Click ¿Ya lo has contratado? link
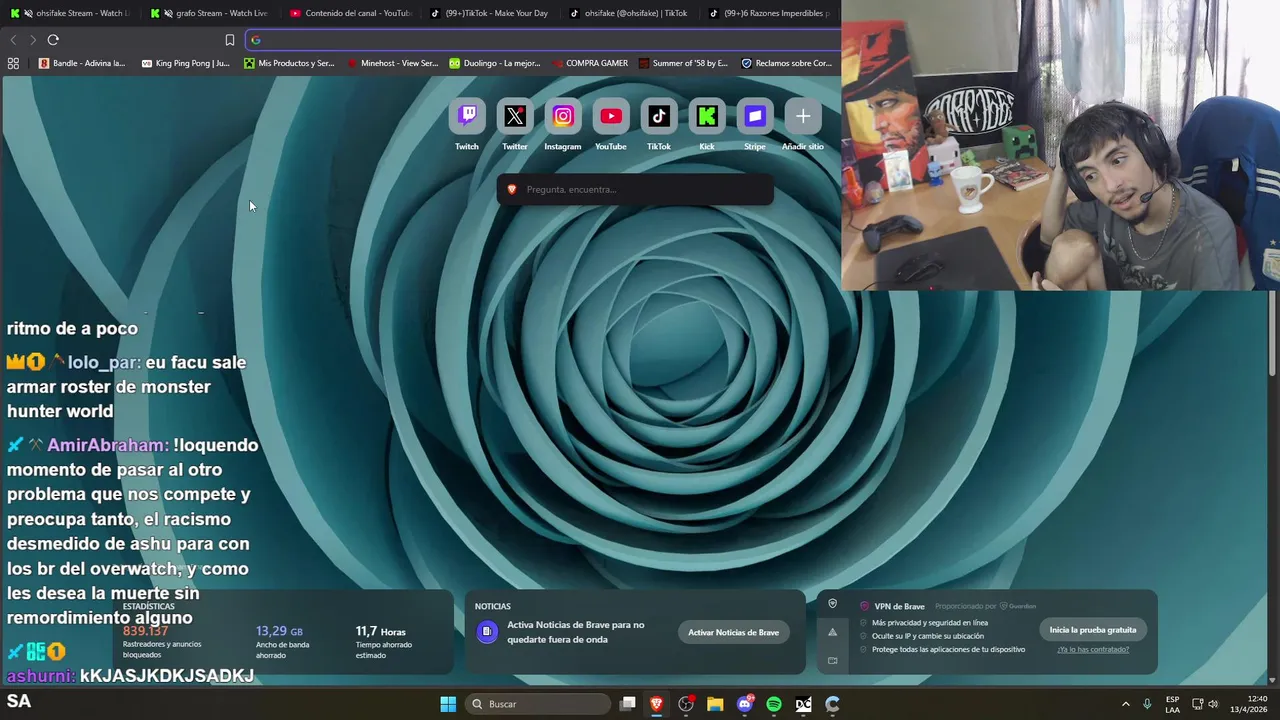 click(1093, 649)
